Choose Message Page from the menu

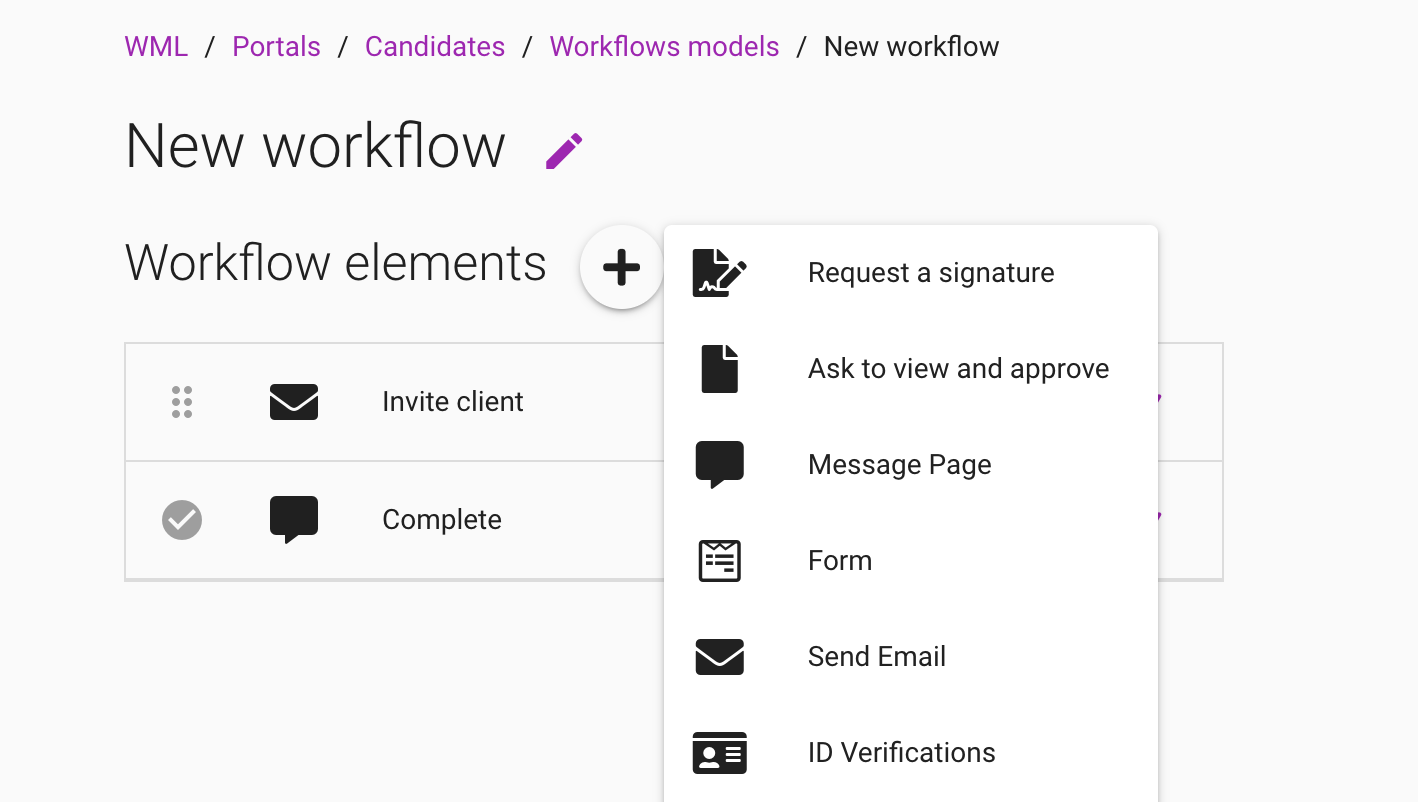click(899, 463)
